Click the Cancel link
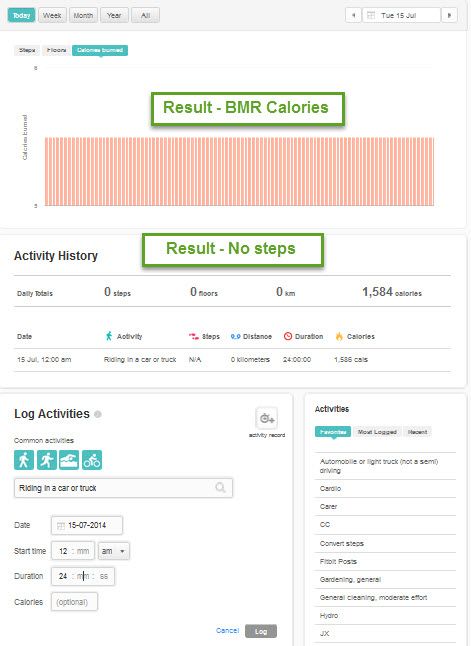Image resolution: width=471 pixels, height=646 pixels. click(227, 630)
